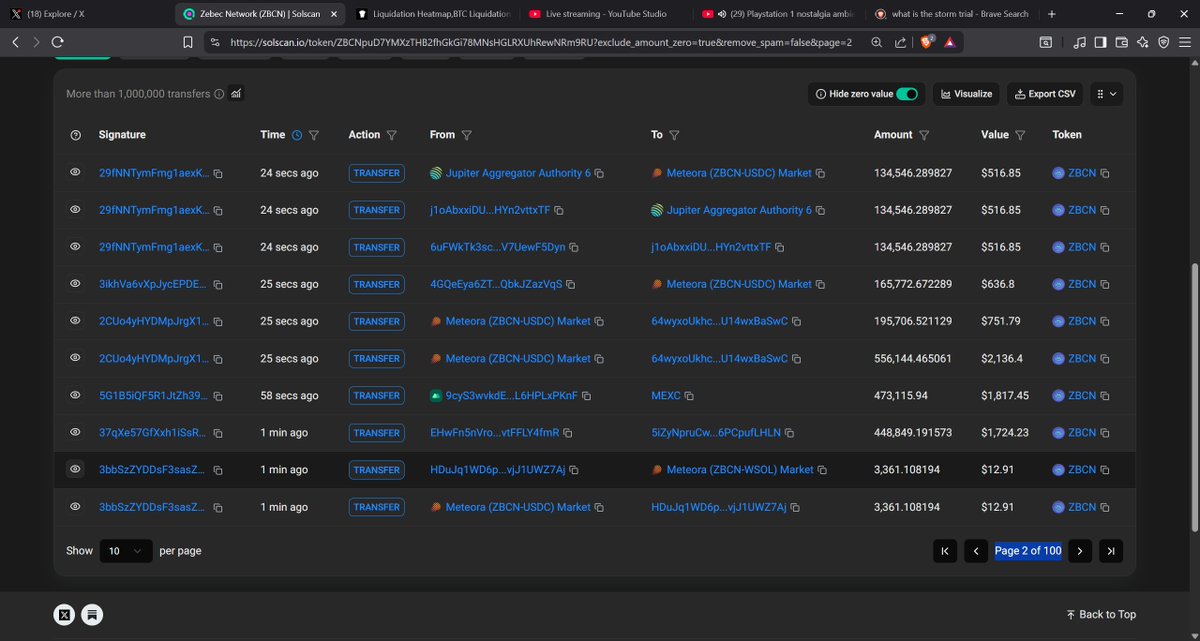
Task: View details eye for $2,136.4 transfer row
Action: point(75,358)
